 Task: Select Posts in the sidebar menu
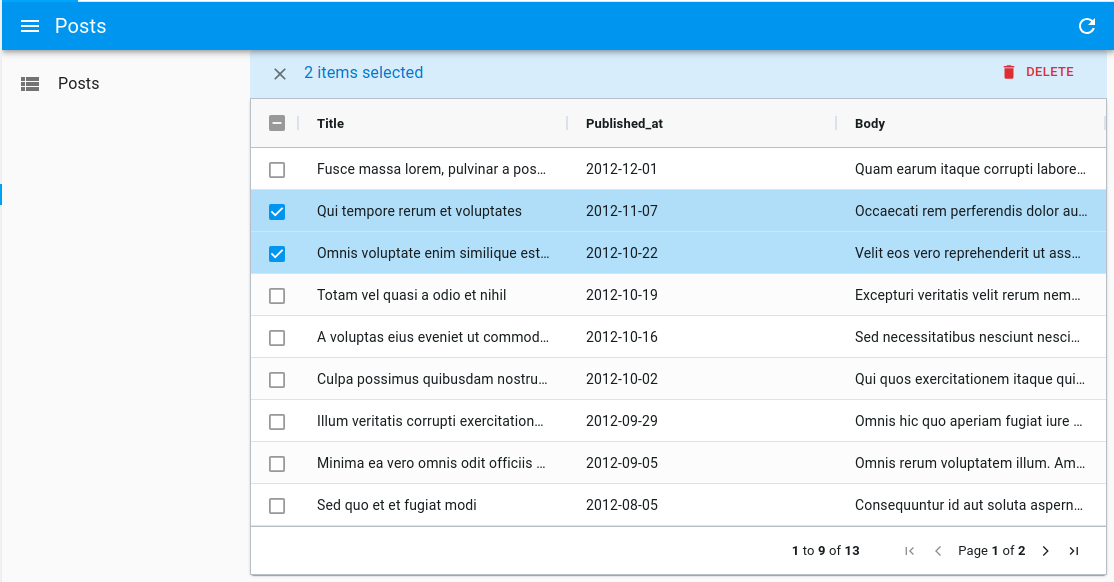click(77, 83)
